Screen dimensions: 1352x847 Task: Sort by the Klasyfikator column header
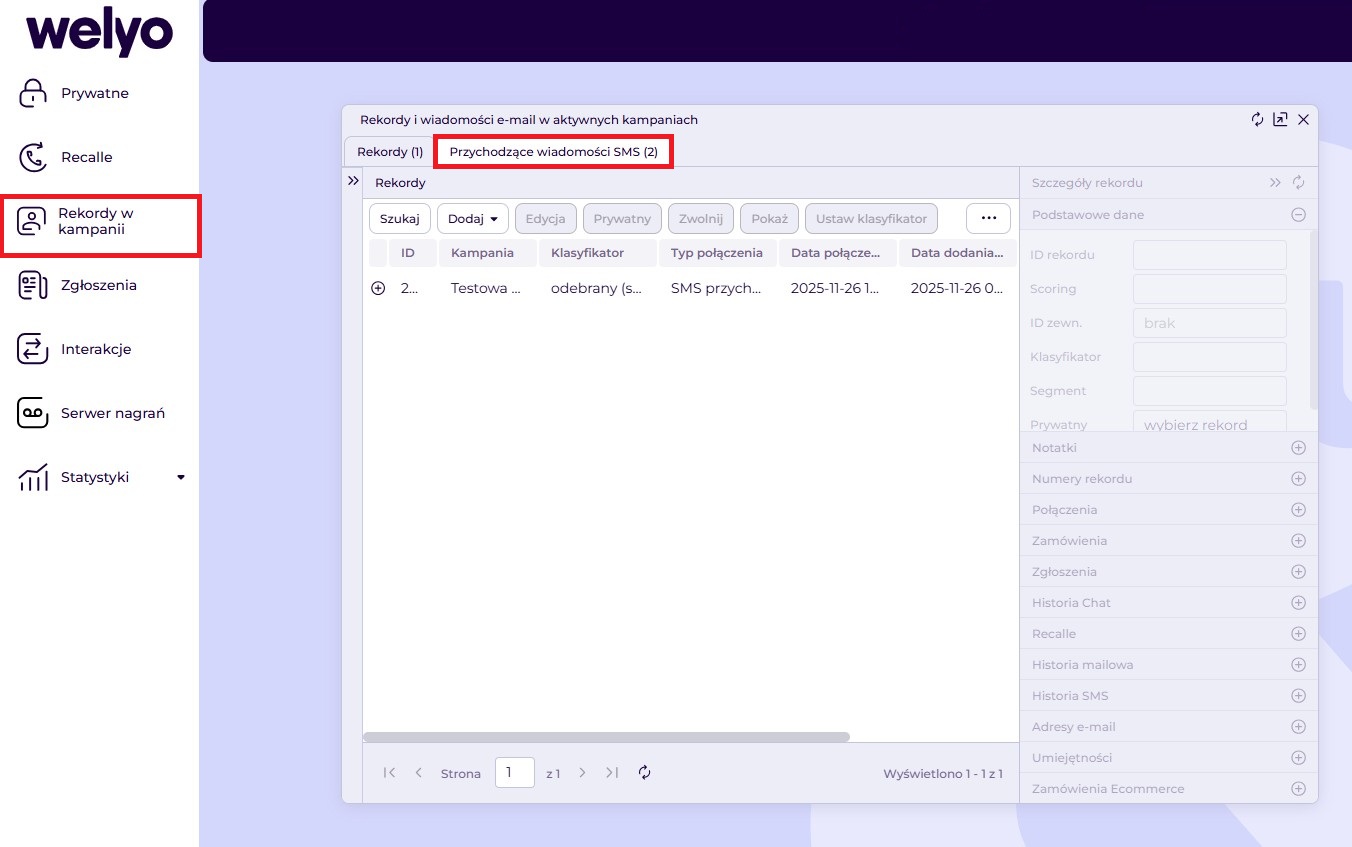[598, 253]
